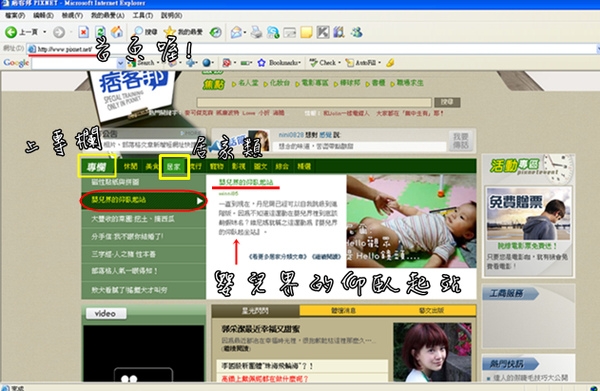
Task: Click the Back button history dropdown arrow
Action: coord(45,32)
